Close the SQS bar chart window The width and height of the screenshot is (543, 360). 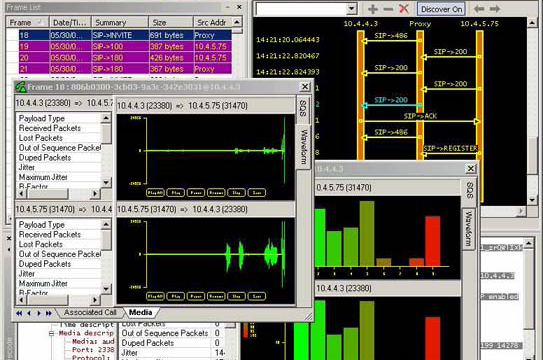tap(470, 169)
